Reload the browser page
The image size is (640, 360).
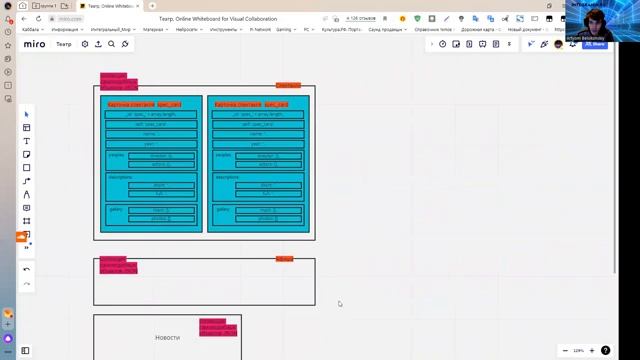pyautogui.click(x=38, y=19)
